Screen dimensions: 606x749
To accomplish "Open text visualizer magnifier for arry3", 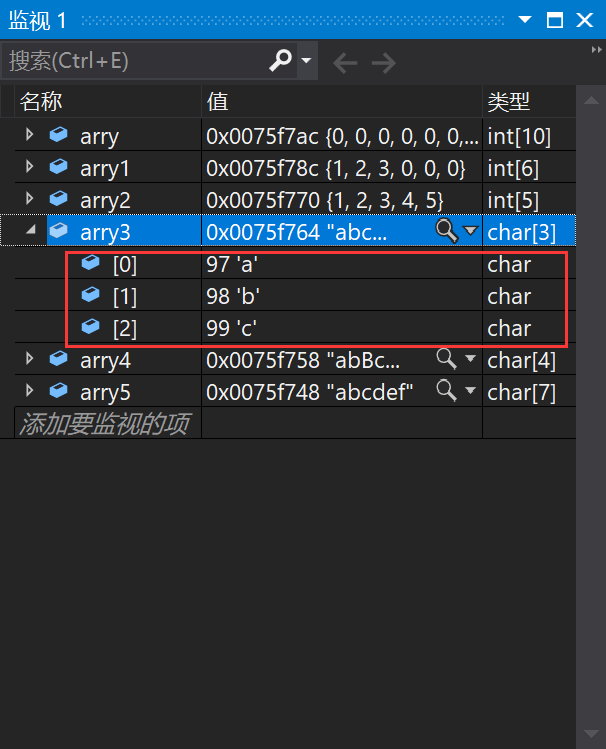I will pos(447,231).
